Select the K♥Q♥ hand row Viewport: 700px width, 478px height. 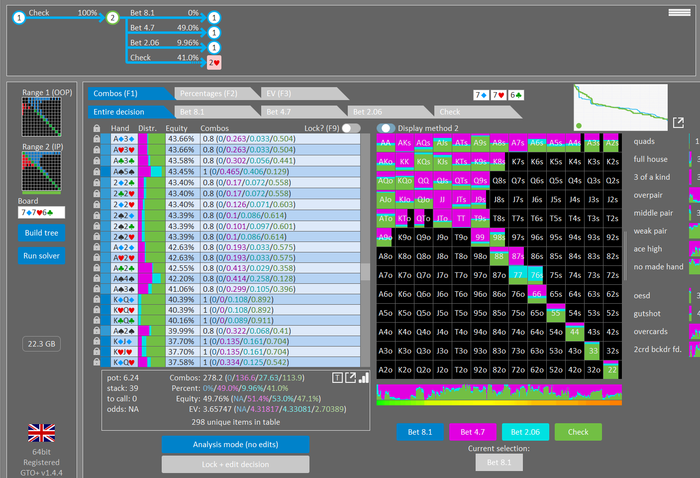pyautogui.click(x=231, y=310)
